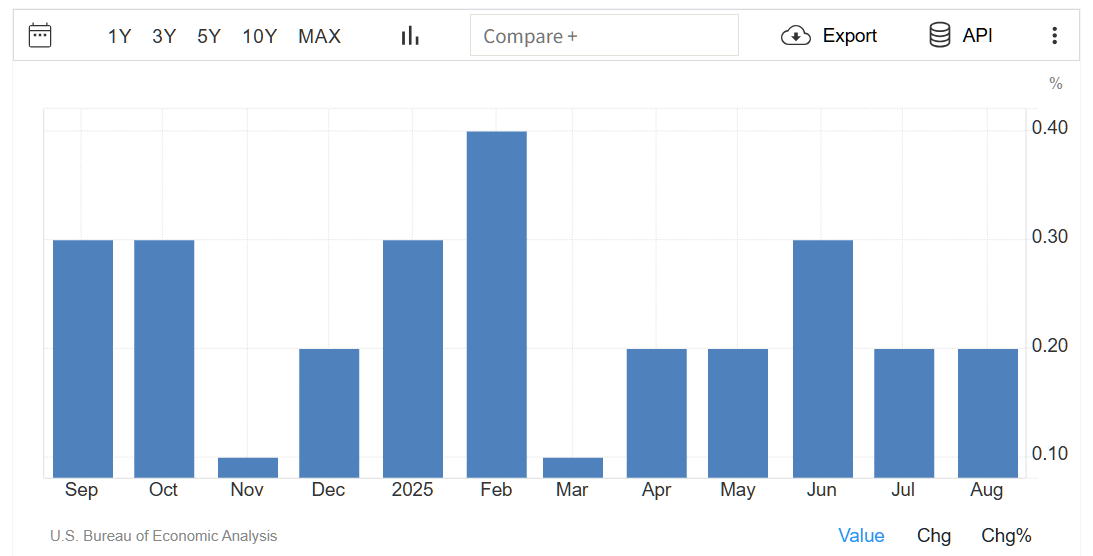Switch chart display to Chg
The width and height of the screenshot is (1093, 556).
(x=933, y=536)
